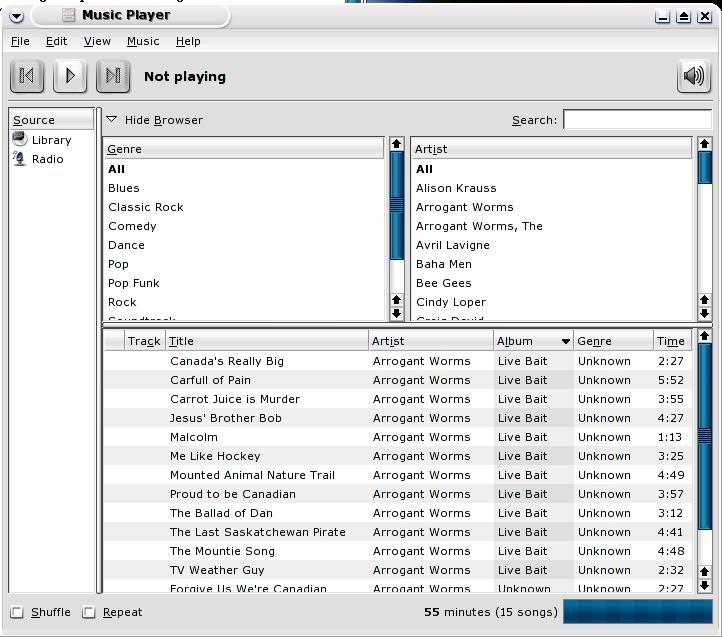722x637 pixels.
Task: Enable the Shuffle checkbox
Action: tap(17, 612)
